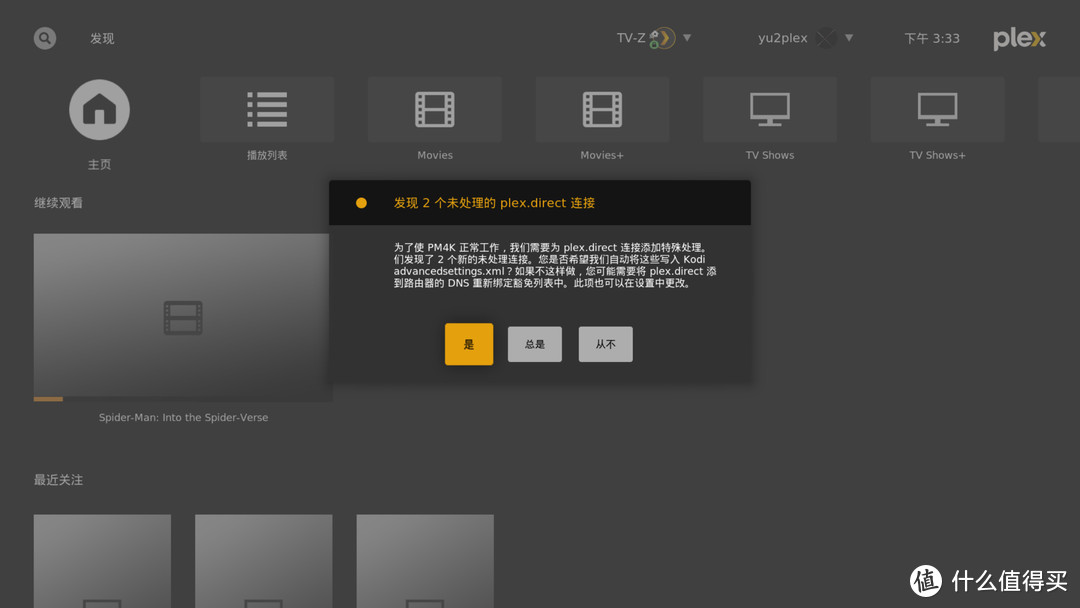1080x608 pixels.
Task: Click the plex logo in the corner
Action: tap(1019, 38)
